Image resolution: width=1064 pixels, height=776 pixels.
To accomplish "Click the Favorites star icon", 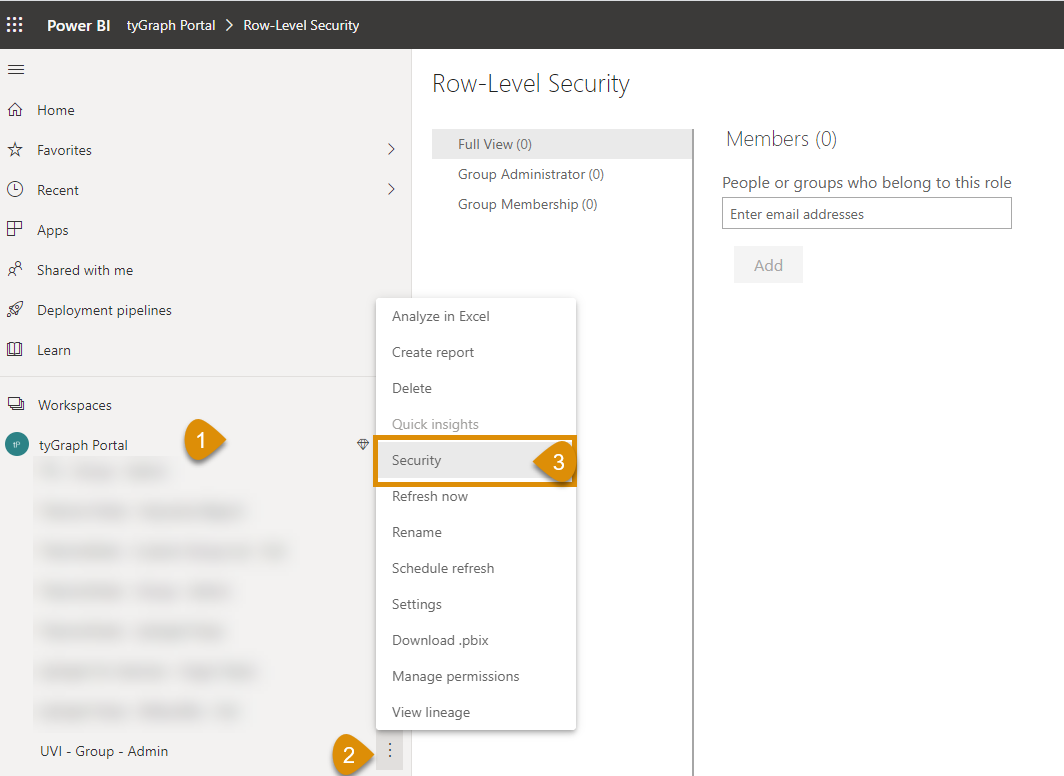I will pyautogui.click(x=15, y=150).
